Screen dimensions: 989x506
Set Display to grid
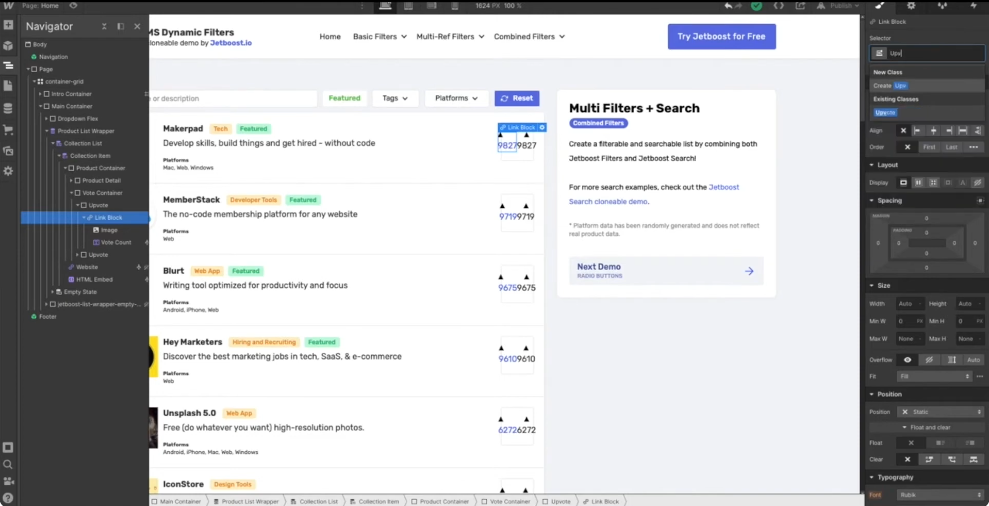click(x=933, y=182)
